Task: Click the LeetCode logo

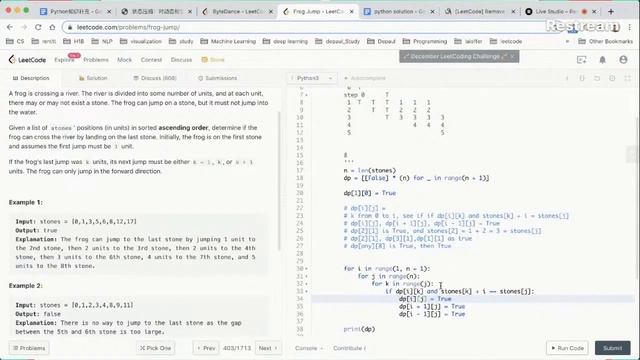Action: click(27, 60)
